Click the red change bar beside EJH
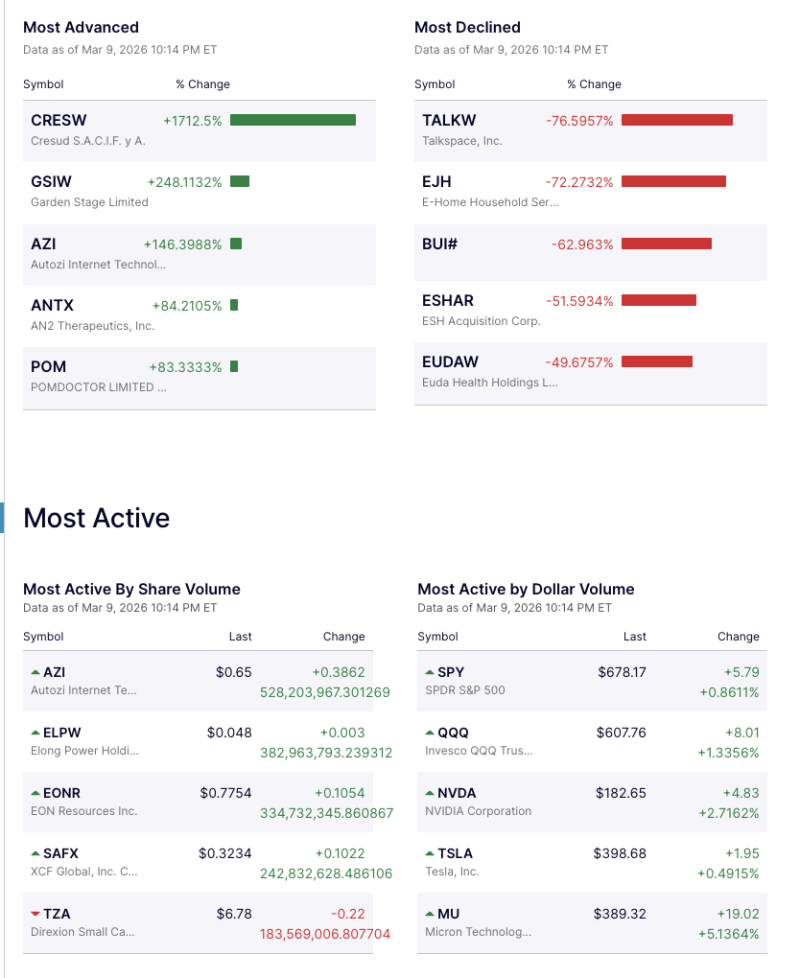 pyautogui.click(x=674, y=182)
